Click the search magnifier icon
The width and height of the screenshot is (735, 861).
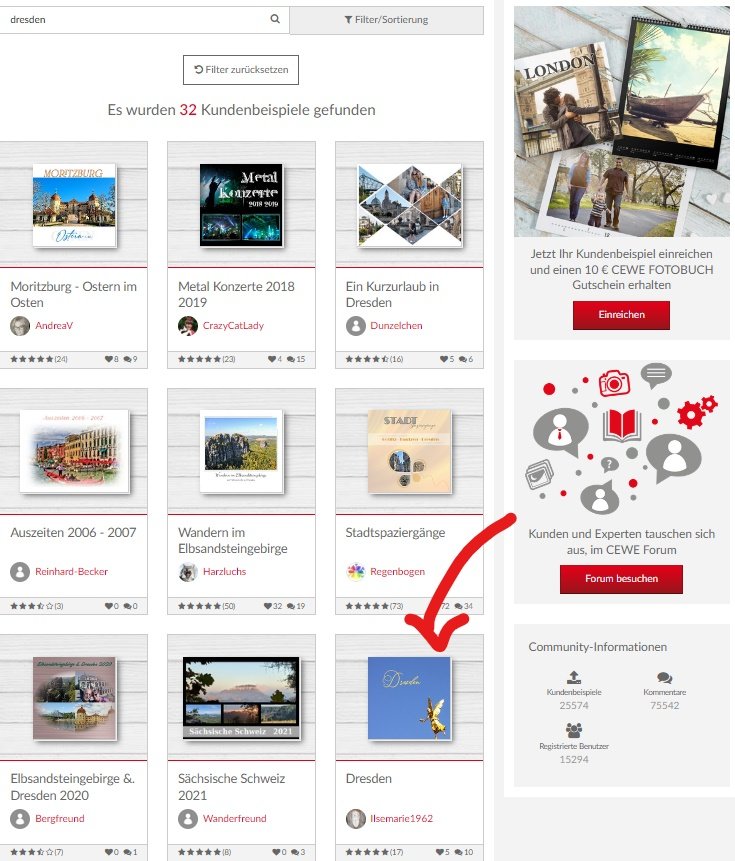[x=275, y=19]
